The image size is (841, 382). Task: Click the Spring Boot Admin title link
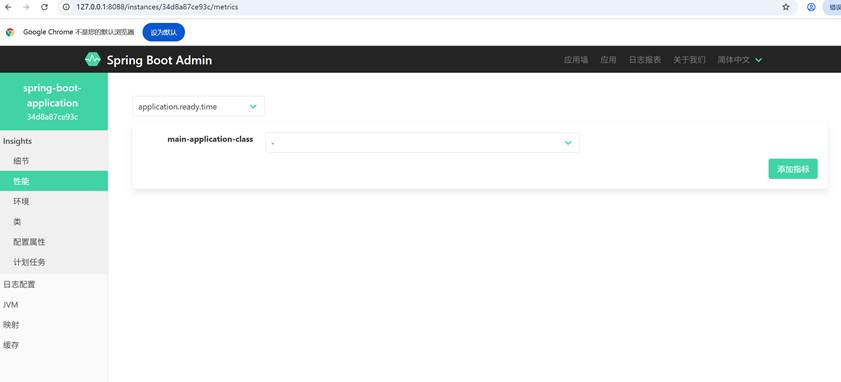159,60
